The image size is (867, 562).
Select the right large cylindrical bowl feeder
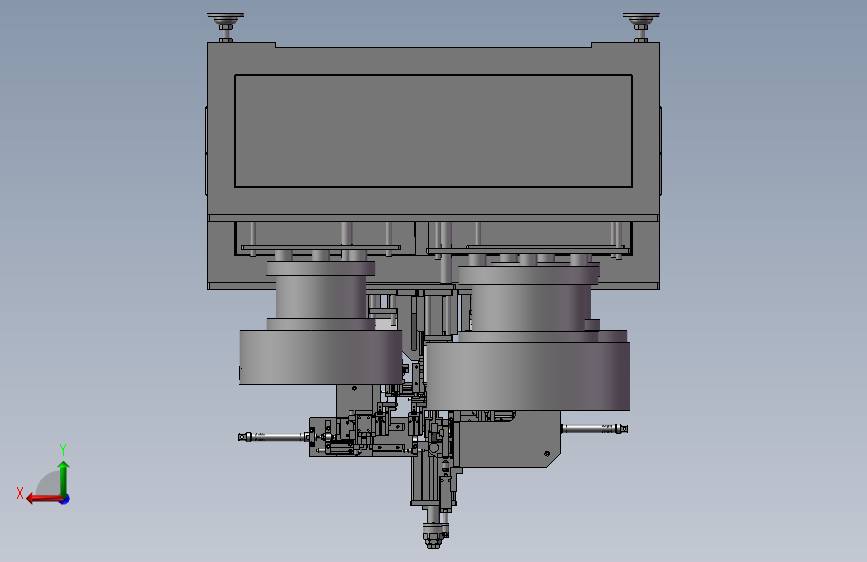(x=528, y=376)
